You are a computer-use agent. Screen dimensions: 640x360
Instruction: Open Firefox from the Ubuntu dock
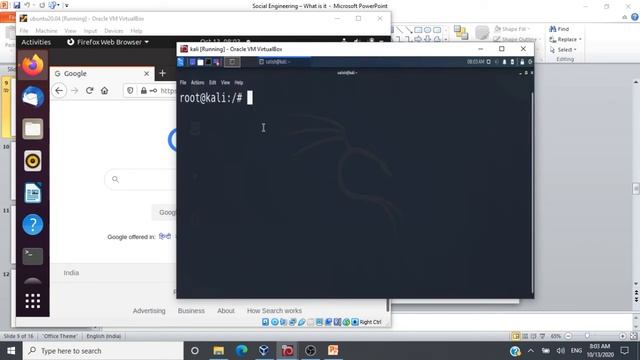(33, 65)
